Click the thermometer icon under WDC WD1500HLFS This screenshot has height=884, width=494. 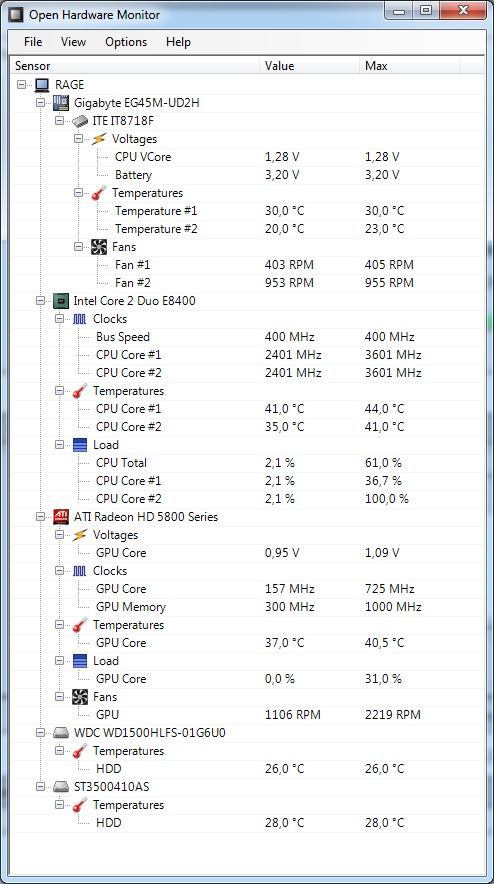pos(80,751)
